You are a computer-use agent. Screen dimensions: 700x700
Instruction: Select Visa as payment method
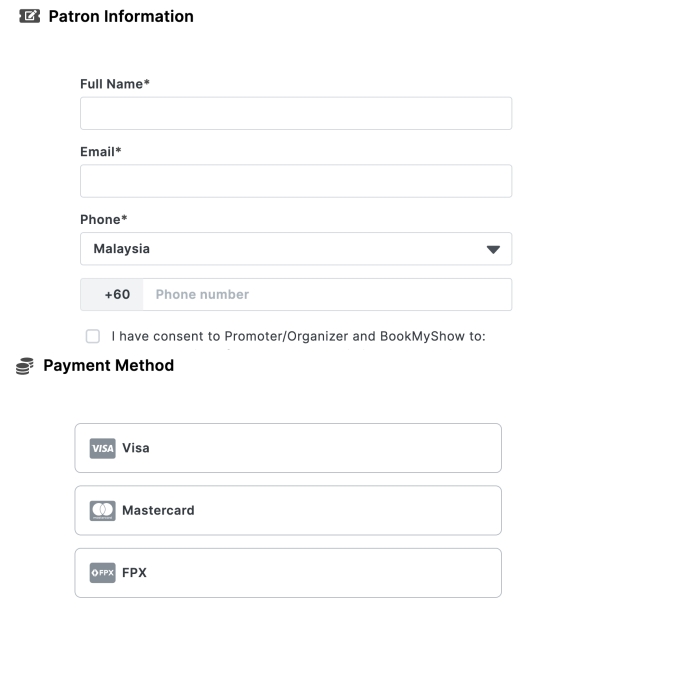point(288,448)
